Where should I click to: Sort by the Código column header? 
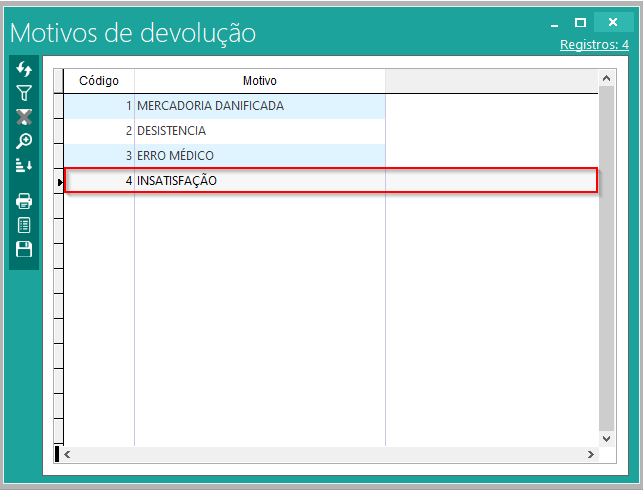(99, 80)
